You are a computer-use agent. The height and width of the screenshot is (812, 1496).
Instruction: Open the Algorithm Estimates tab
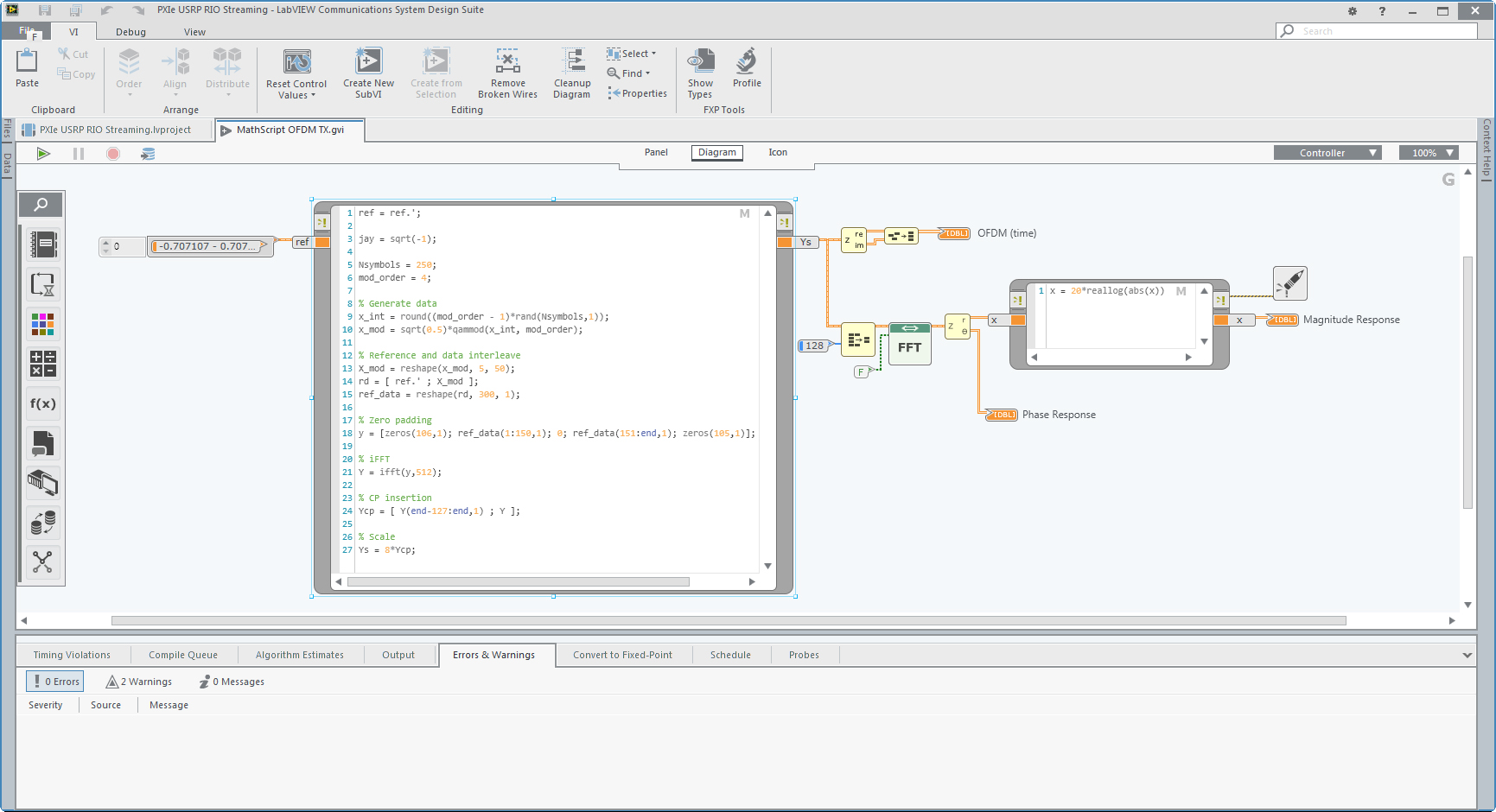pyautogui.click(x=300, y=655)
